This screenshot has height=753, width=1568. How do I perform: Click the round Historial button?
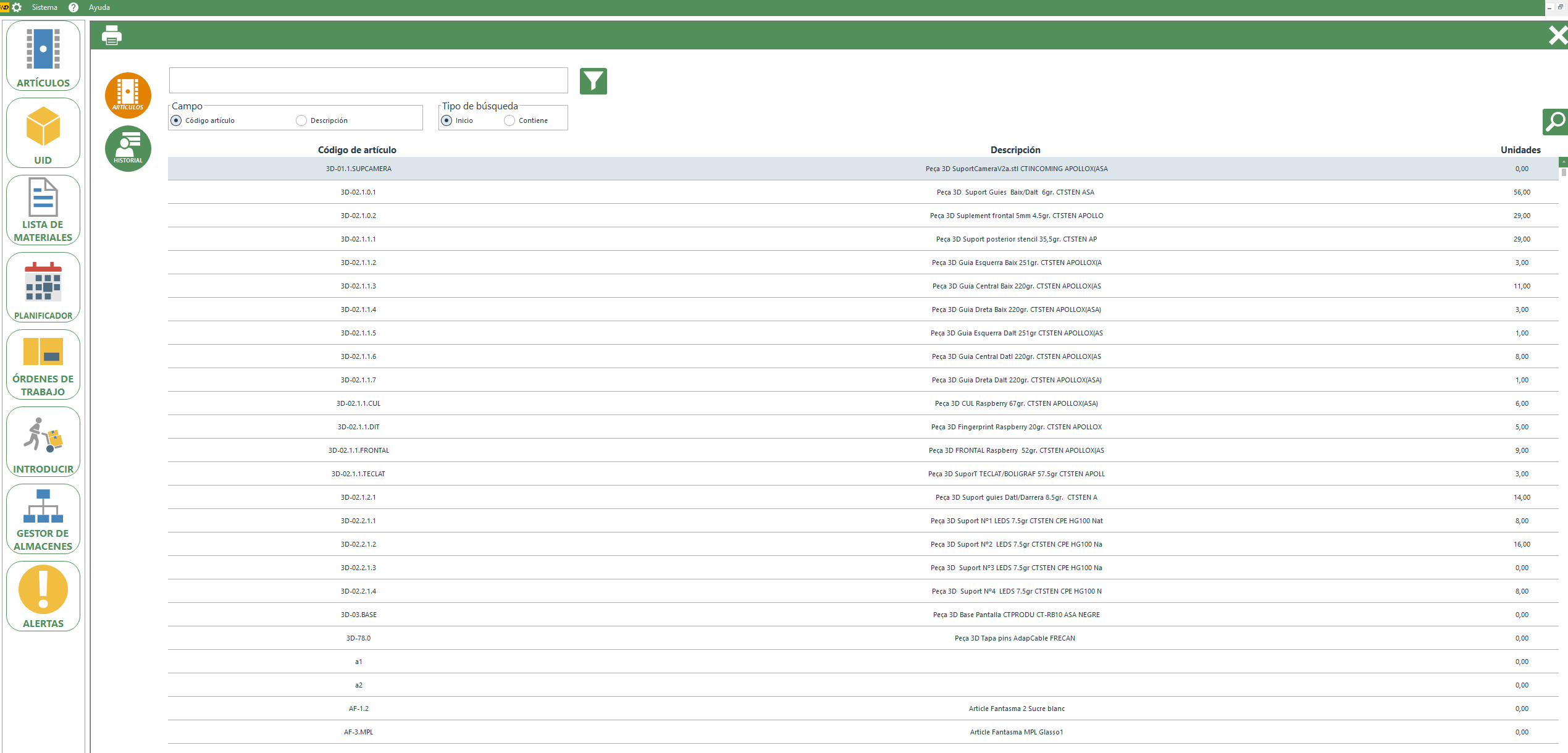[x=128, y=149]
